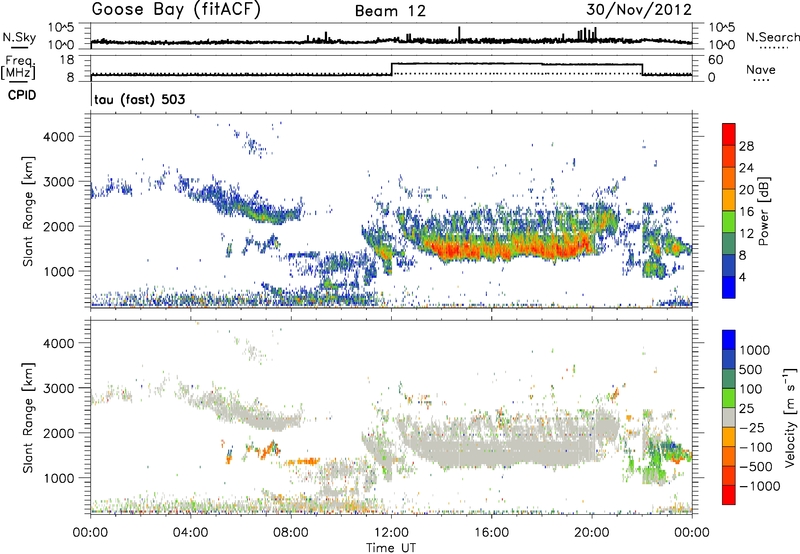Click the "2000" tick of the power panel
Viewport: 800px width, 554px height.
coord(58,226)
